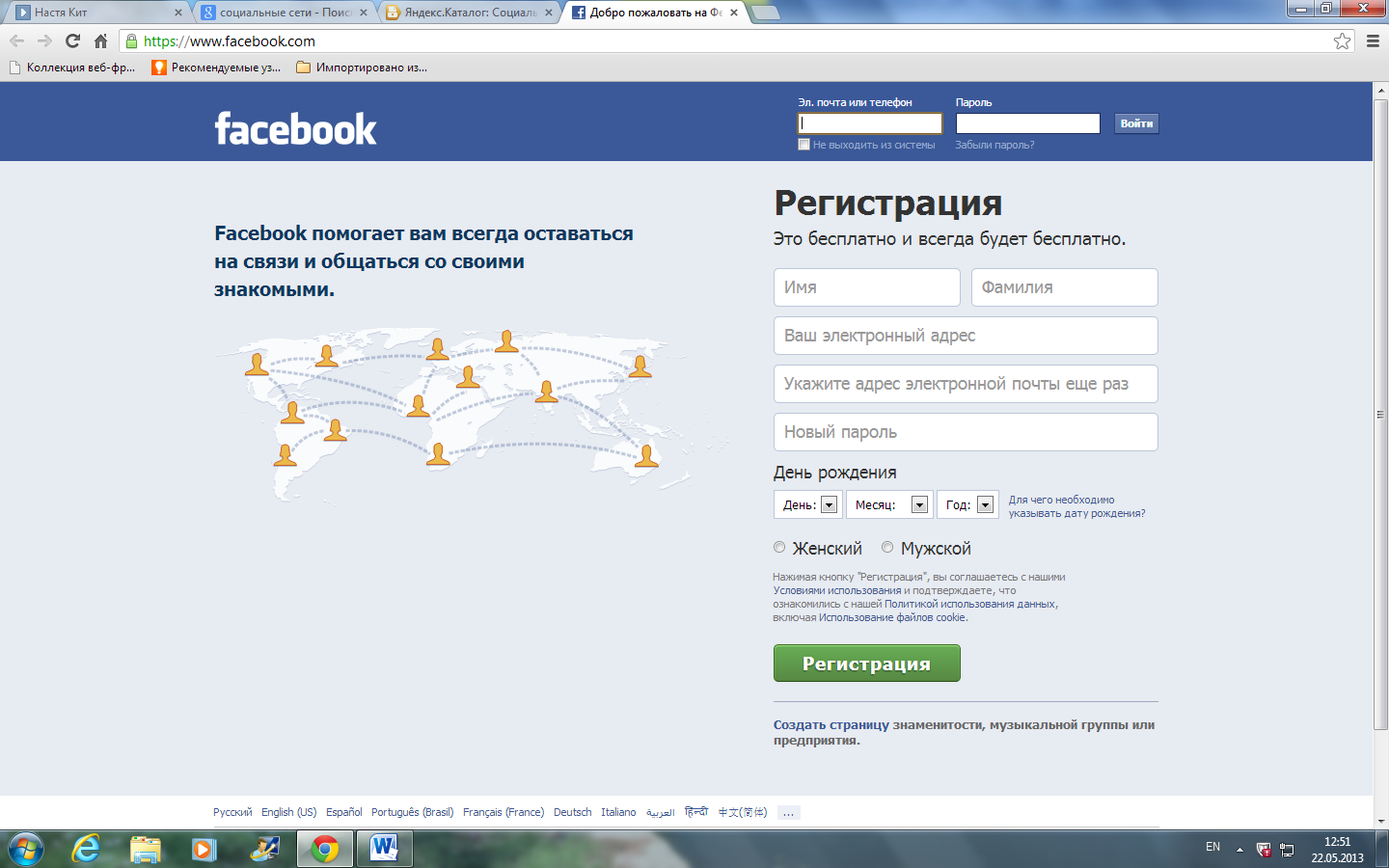Screen dimensions: 1389x868
Task: Open the Импортировано из bookmarks folder
Action: click(362, 68)
